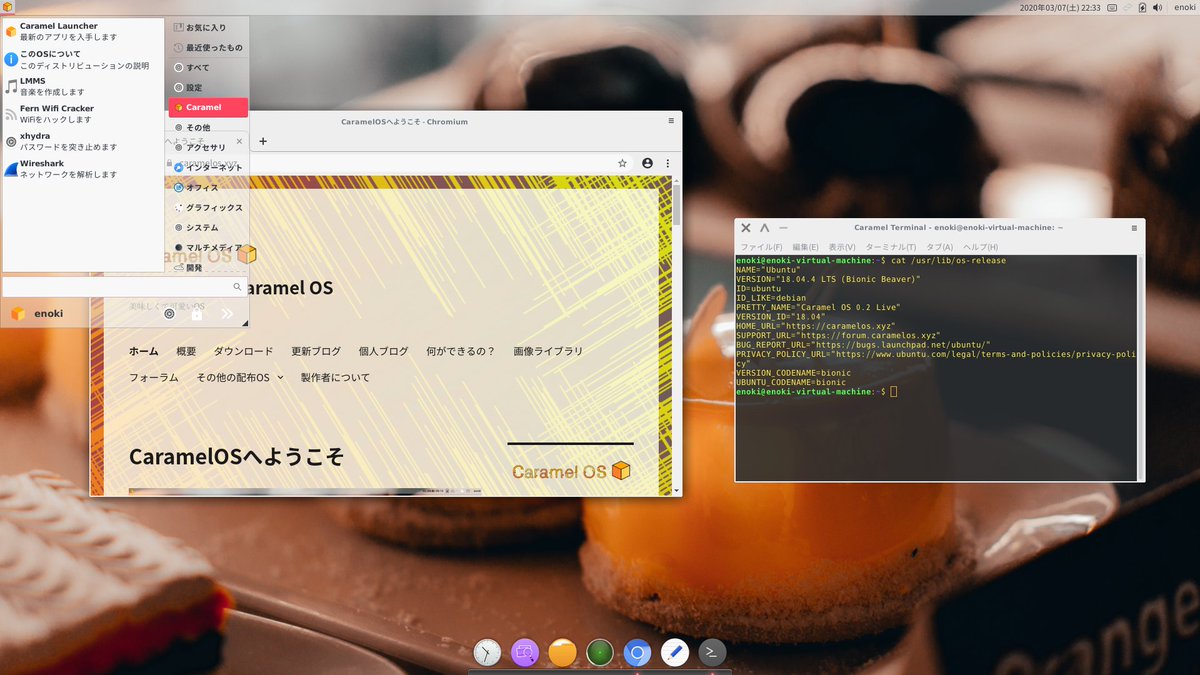Open the 設定 category
Screen dimensions: 1200x675
click(208, 87)
